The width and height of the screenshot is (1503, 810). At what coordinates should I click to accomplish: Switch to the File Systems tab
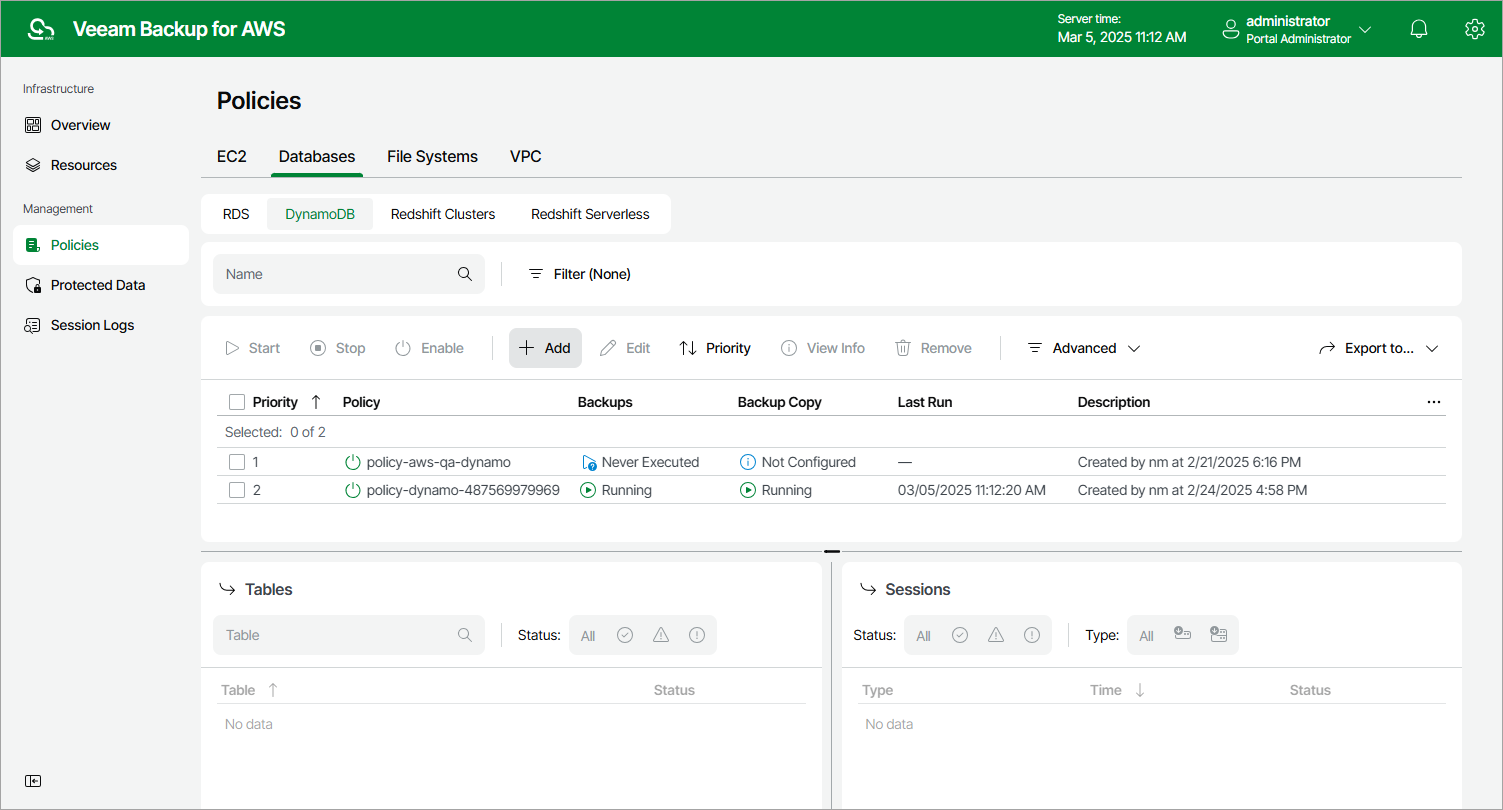pos(432,156)
